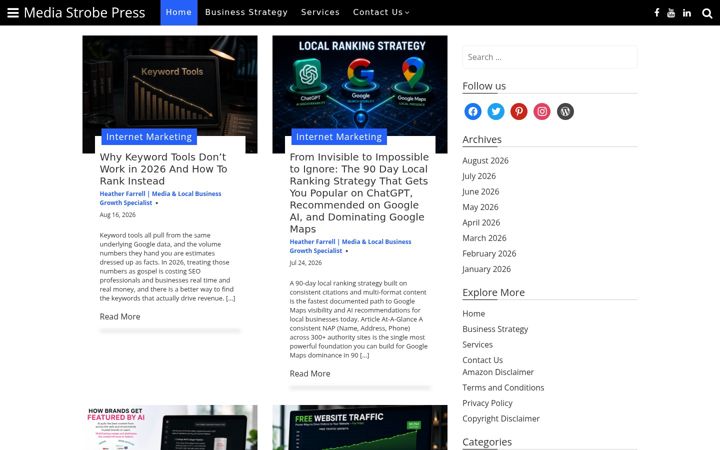Open the Free Website Traffic article thumbnail
This screenshot has height=450, width=720.
(360, 428)
